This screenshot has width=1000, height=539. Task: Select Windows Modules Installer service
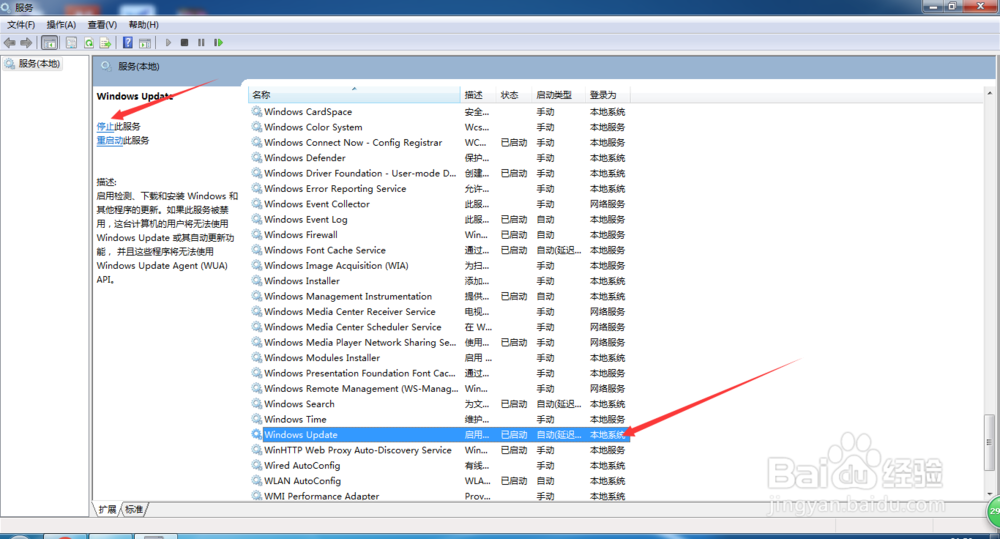coord(439,358)
